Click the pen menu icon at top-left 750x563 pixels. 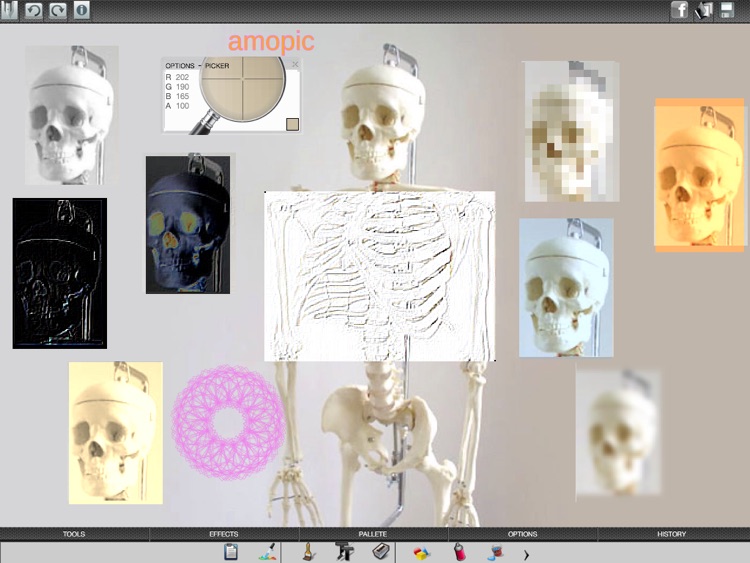(9, 10)
